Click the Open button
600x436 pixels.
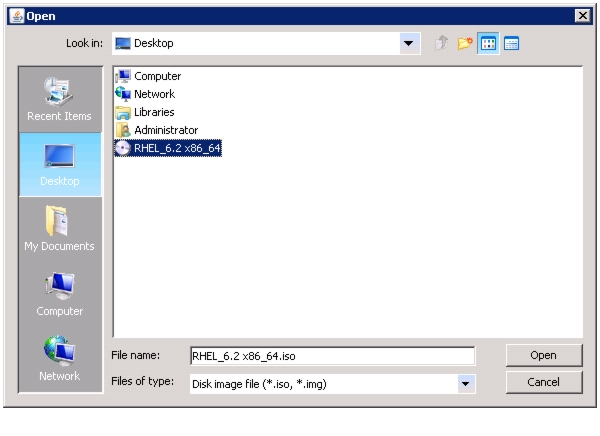pos(544,355)
